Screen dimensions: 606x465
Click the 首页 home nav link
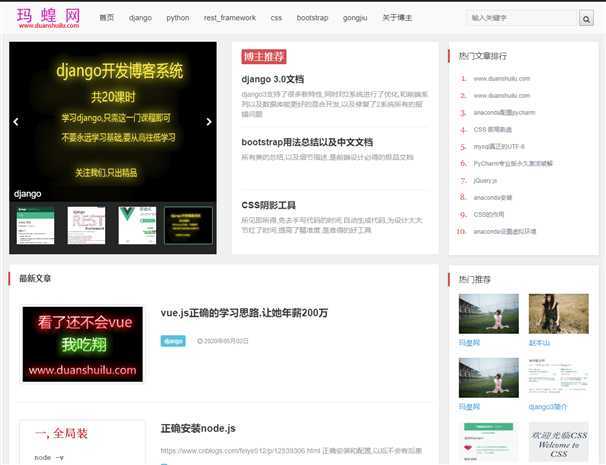click(x=107, y=18)
